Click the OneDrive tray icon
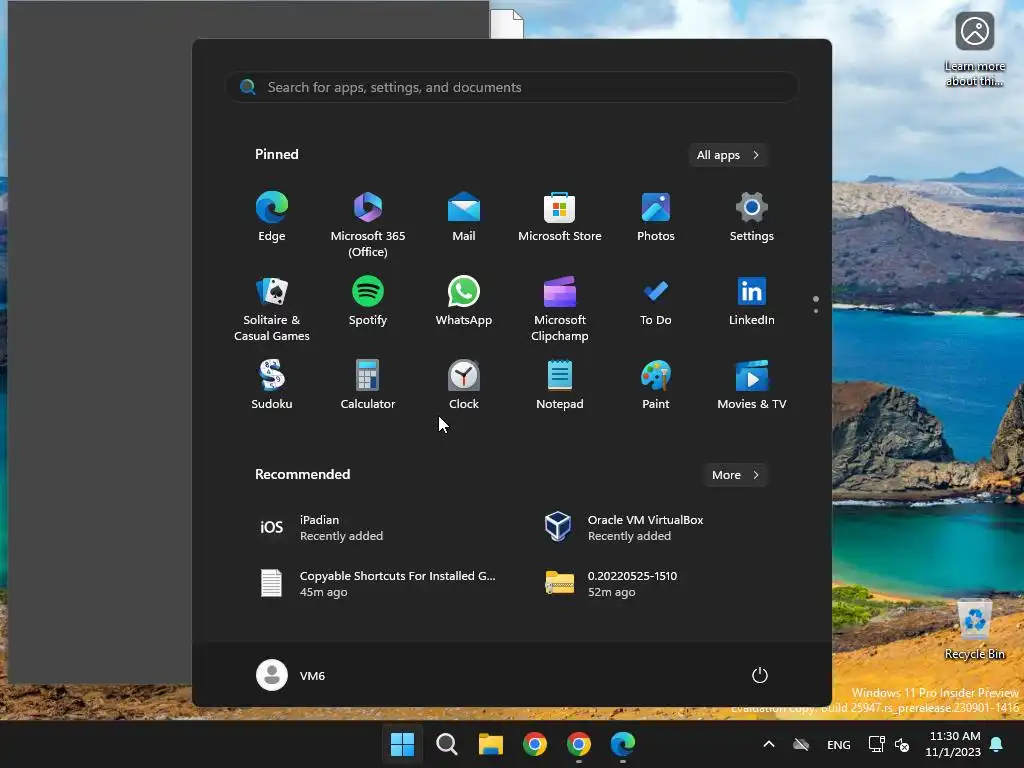This screenshot has height=768, width=1024. coord(801,744)
